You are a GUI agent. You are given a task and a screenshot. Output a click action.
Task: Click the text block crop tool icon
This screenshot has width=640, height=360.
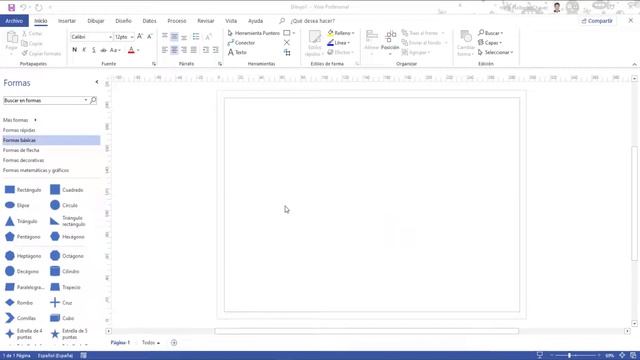(x=287, y=52)
